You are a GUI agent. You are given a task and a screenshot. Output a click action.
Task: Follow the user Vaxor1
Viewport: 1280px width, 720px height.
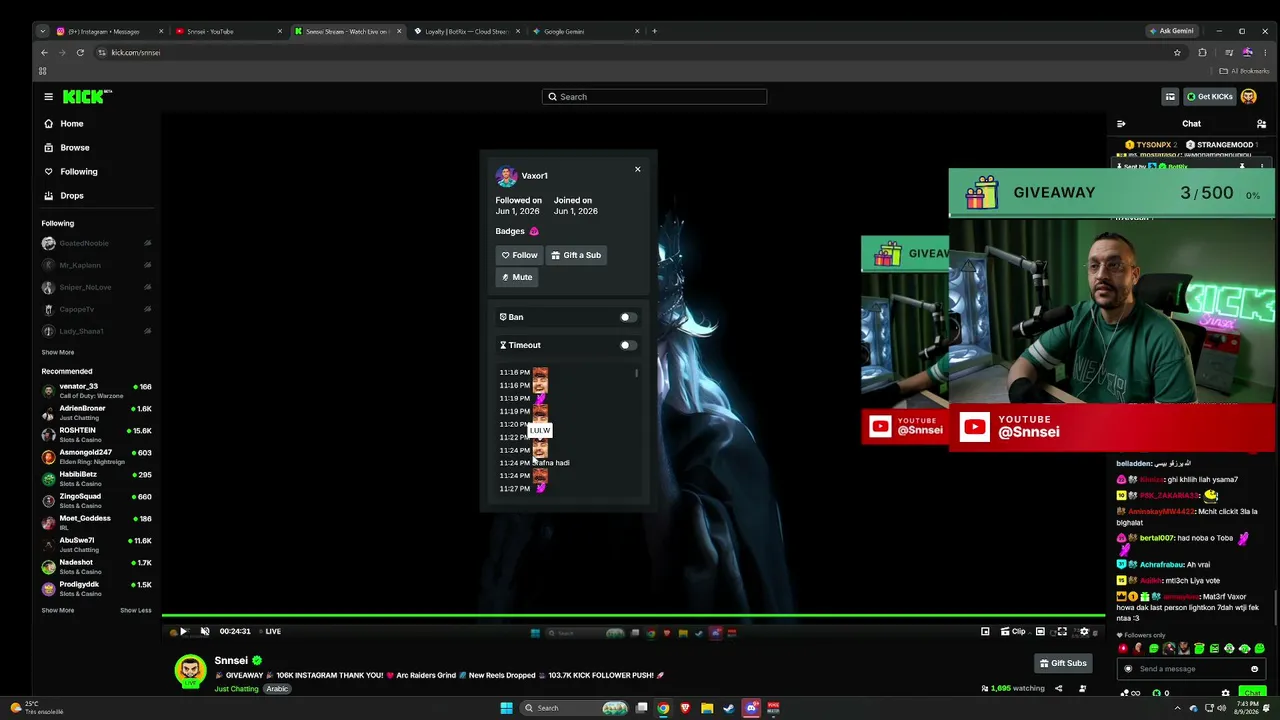coord(519,255)
